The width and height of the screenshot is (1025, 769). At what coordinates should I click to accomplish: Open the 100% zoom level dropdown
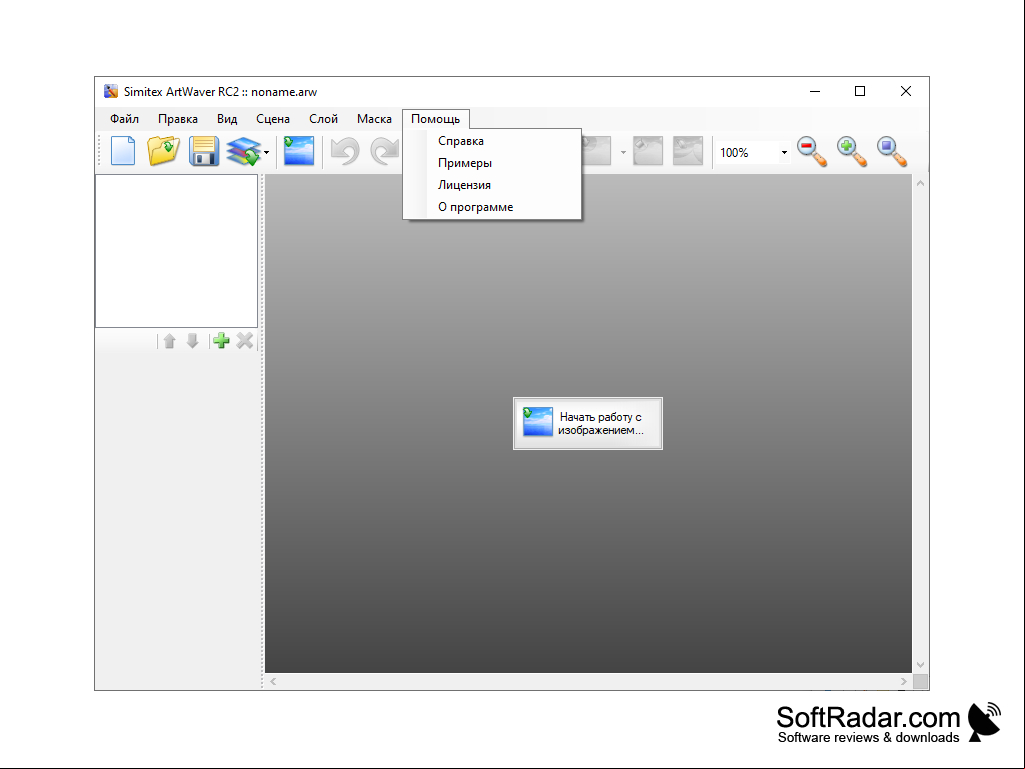784,152
